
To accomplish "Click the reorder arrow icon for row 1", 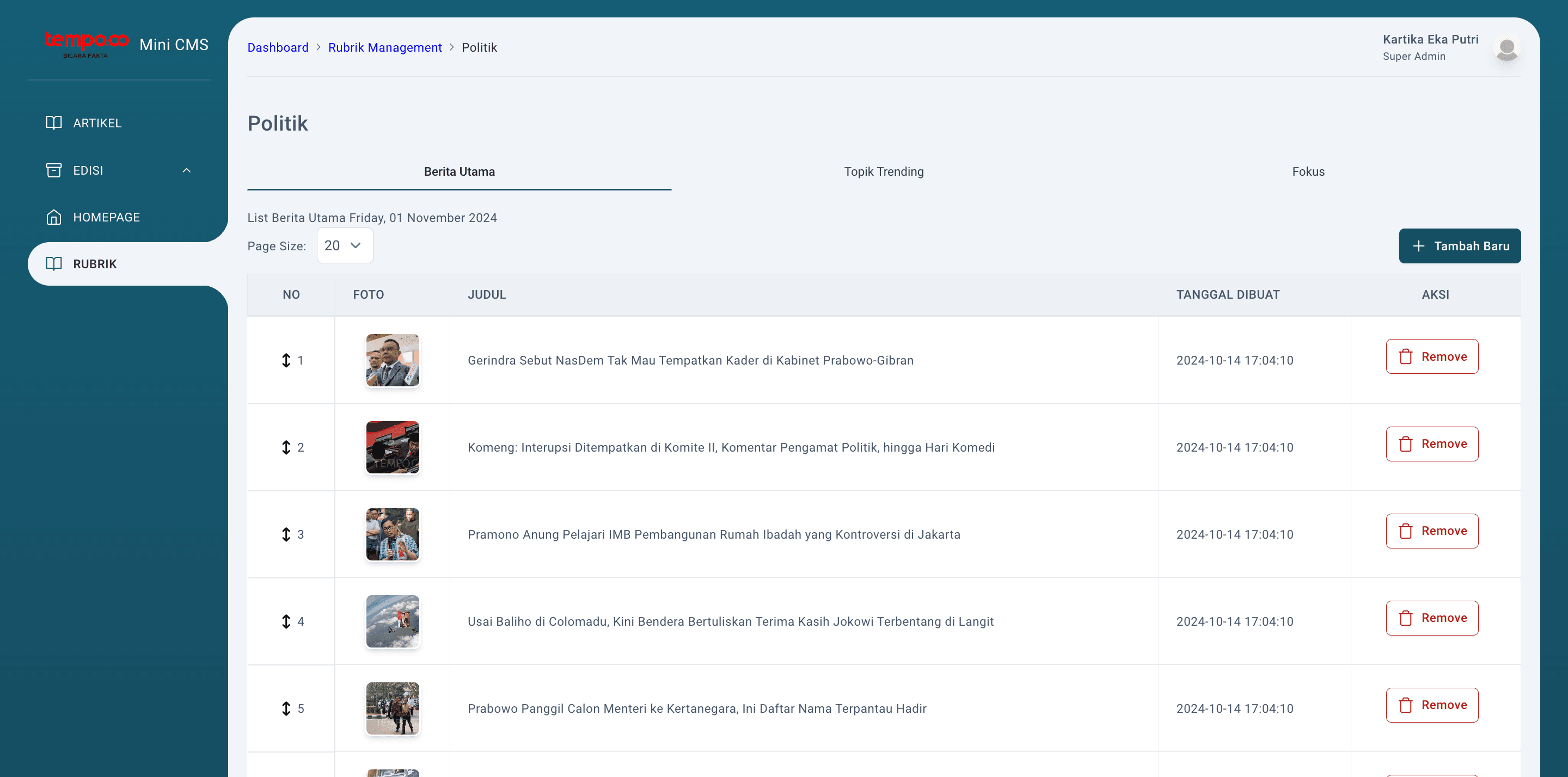I will 286,360.
